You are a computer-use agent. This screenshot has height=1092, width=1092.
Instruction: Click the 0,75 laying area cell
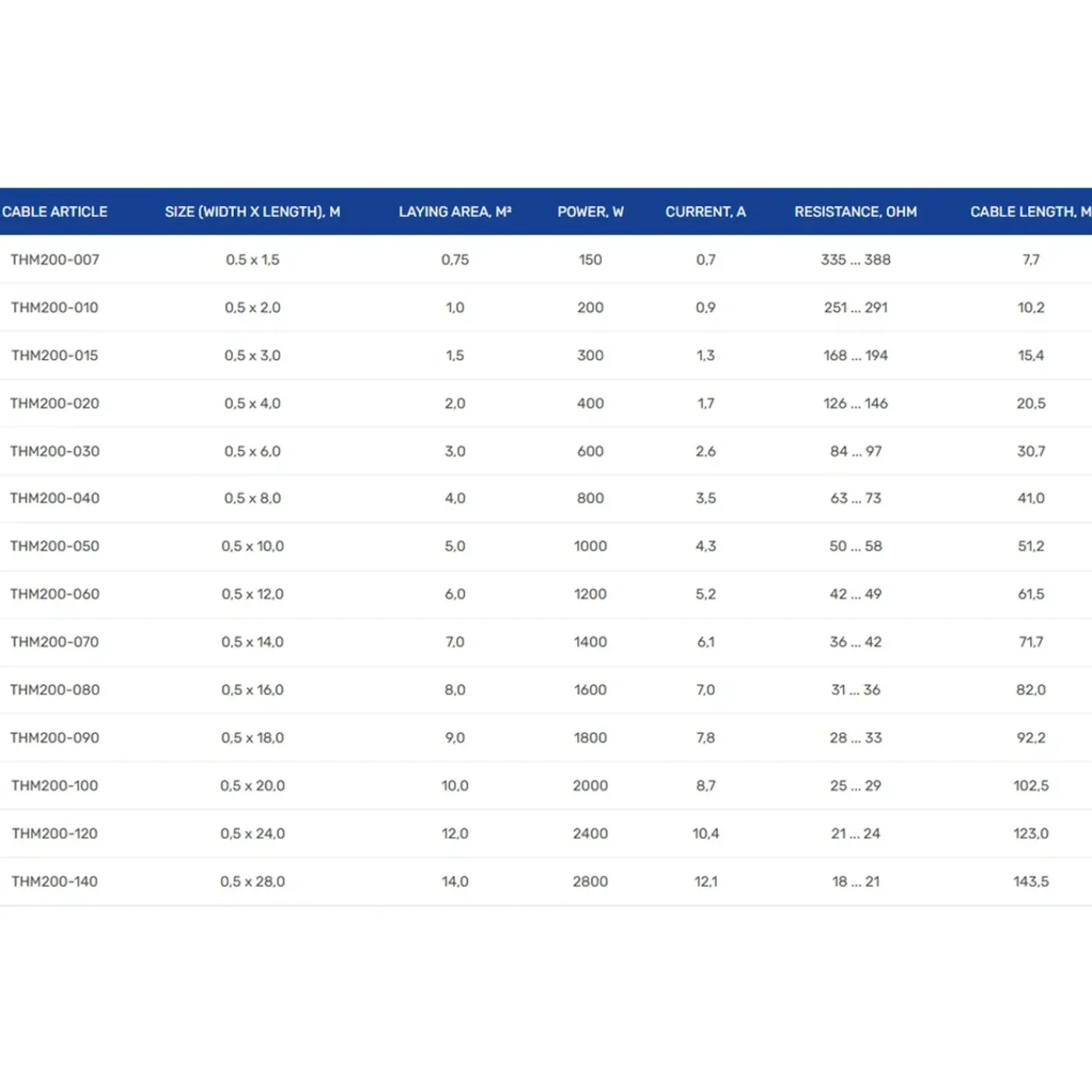click(x=455, y=260)
